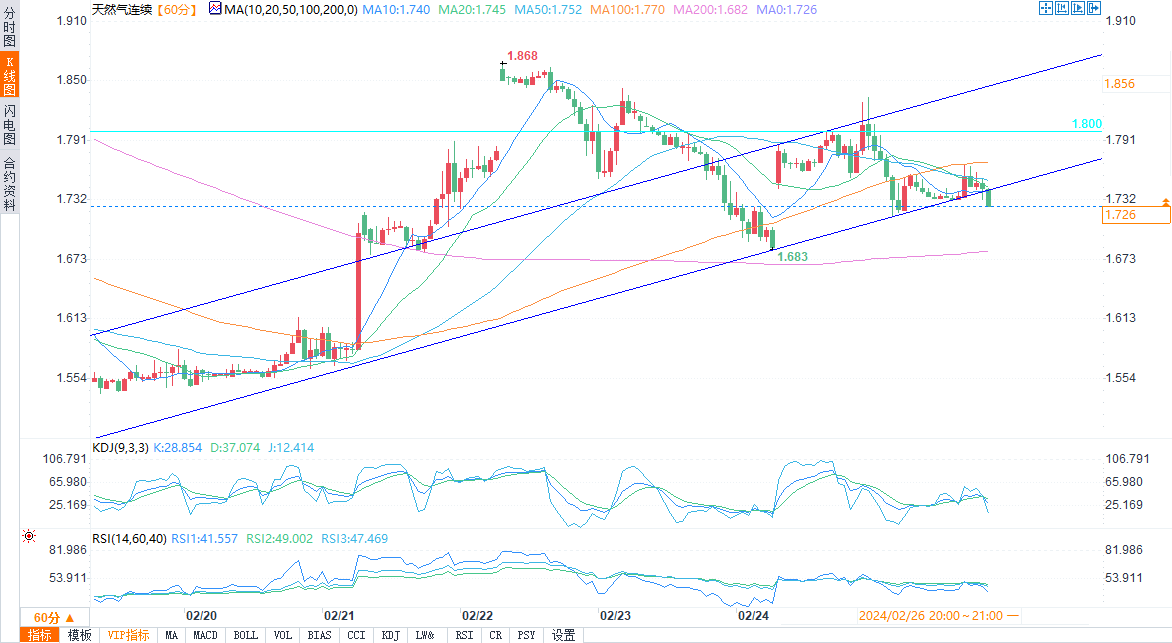1172x643 pixels.
Task: Click the K:28.854 value
Action: point(178,448)
